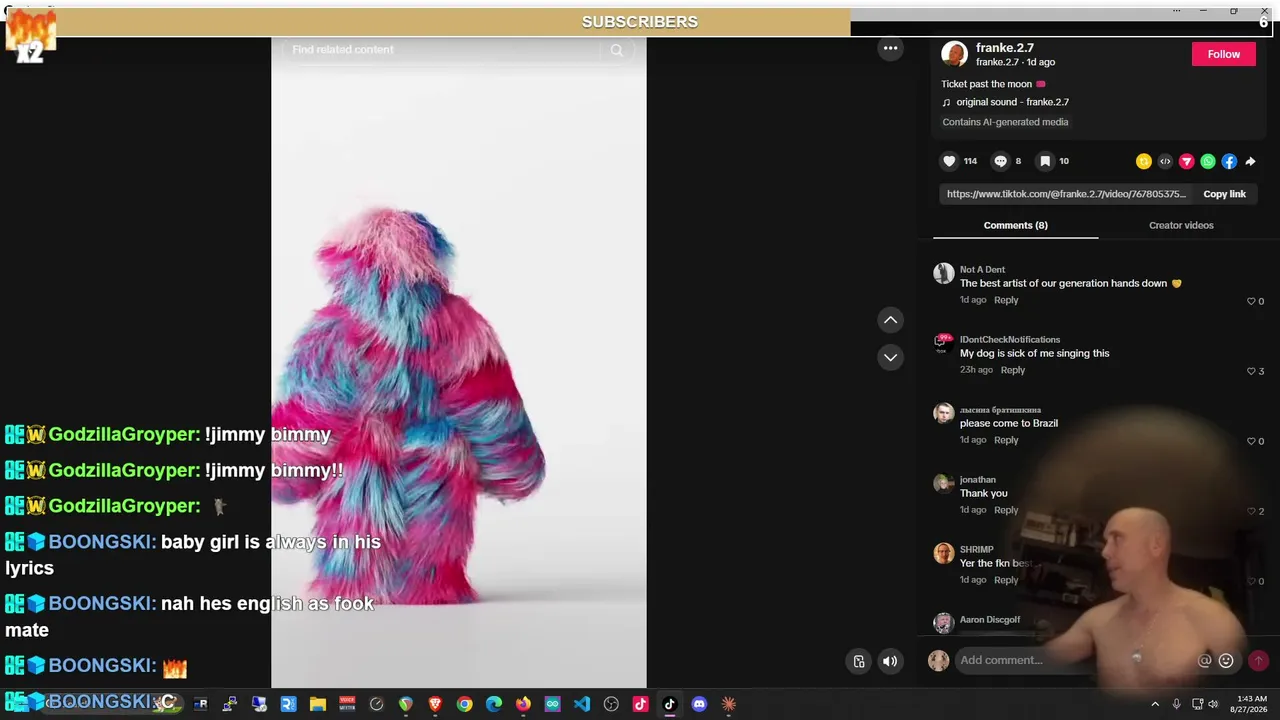Open Not A Dent's commenter avatar
This screenshot has height=720, width=1280.
coord(943,274)
